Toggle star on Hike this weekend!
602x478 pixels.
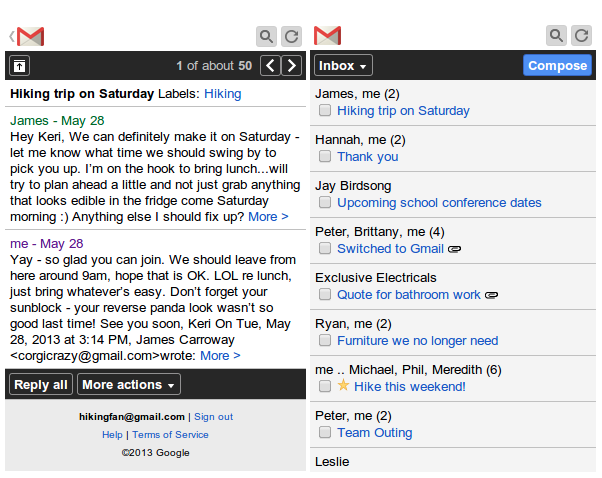coord(343,385)
